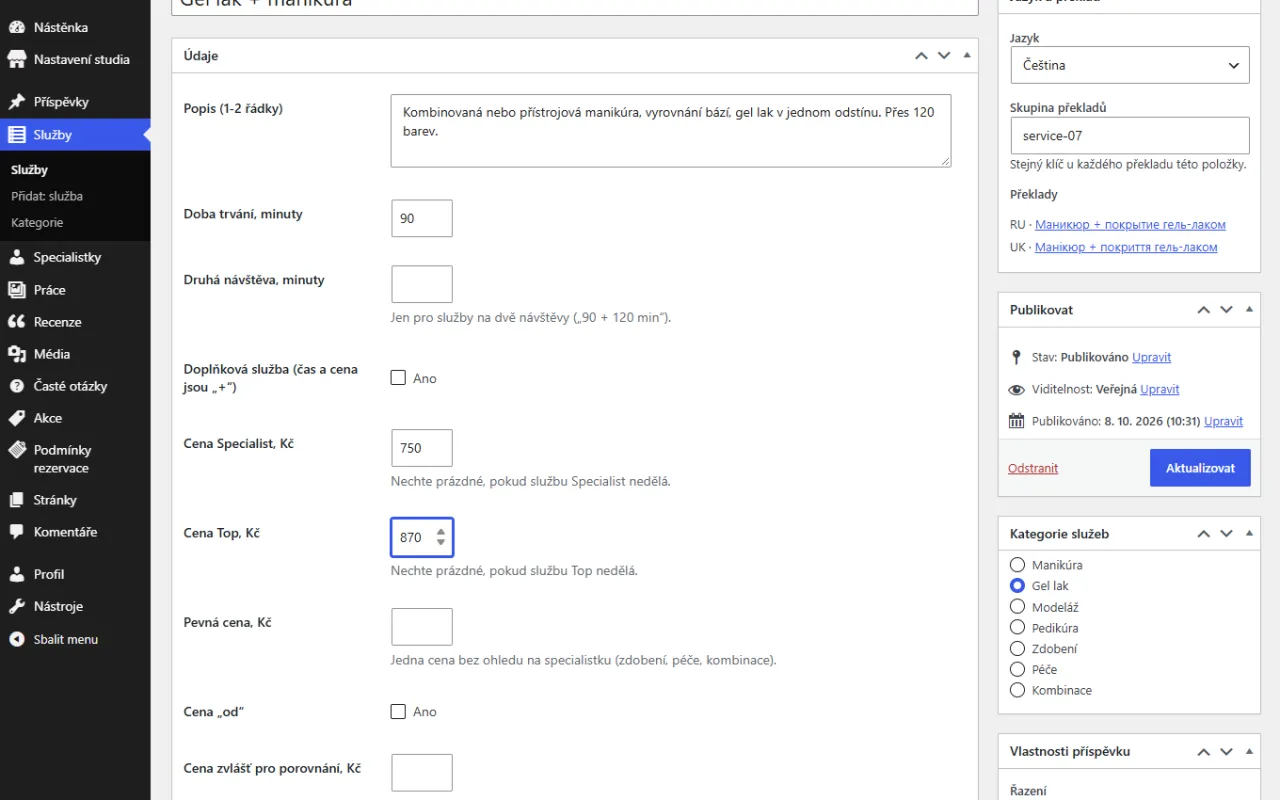Image resolution: width=1280 pixels, height=800 pixels.
Task: Click the Práce gallery icon
Action: (16, 290)
